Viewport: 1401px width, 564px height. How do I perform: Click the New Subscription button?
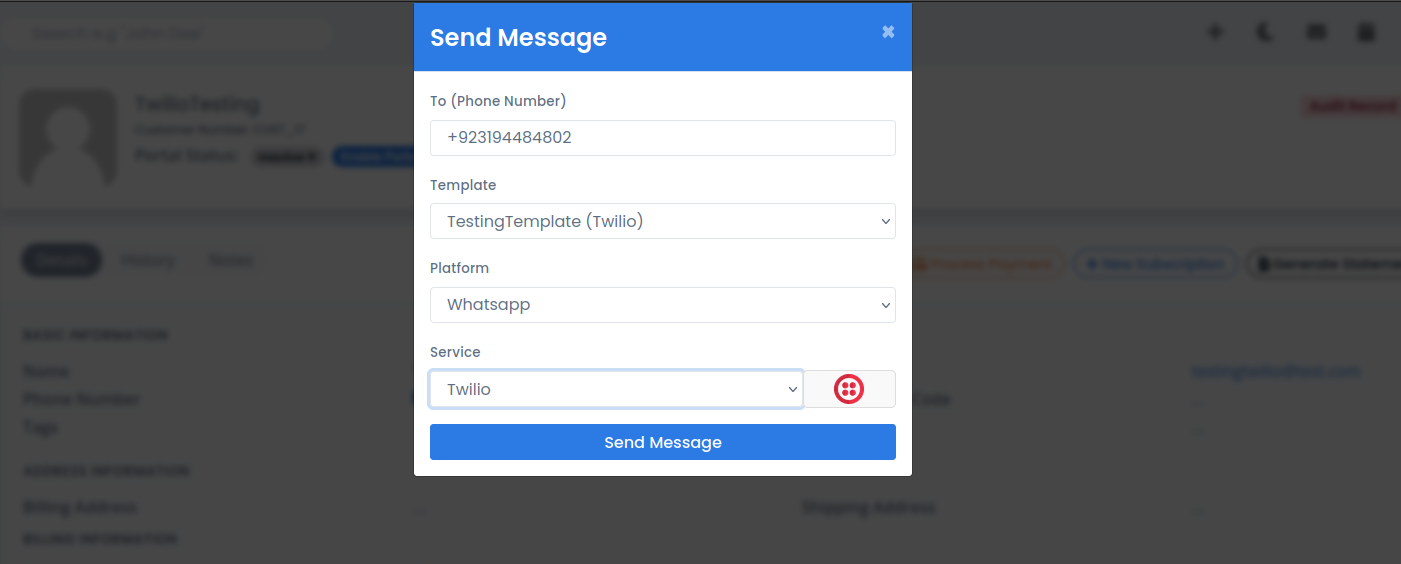coord(1154,264)
